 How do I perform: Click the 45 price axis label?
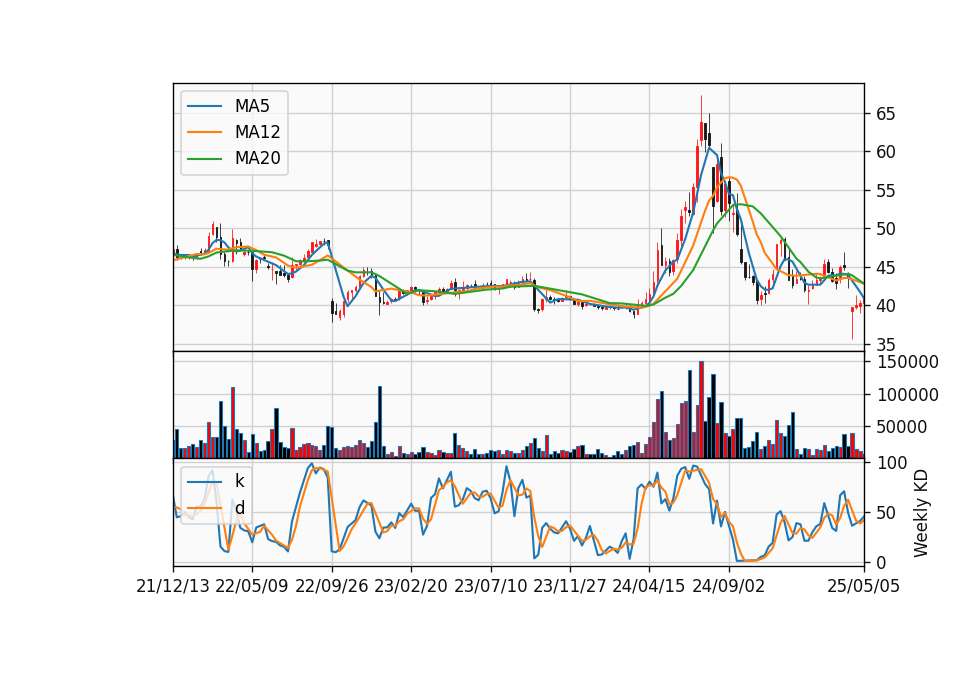coord(886,268)
